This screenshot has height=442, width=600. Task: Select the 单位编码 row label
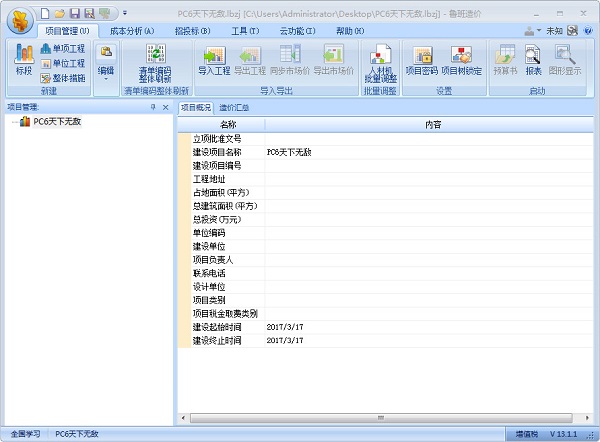[x=209, y=233]
